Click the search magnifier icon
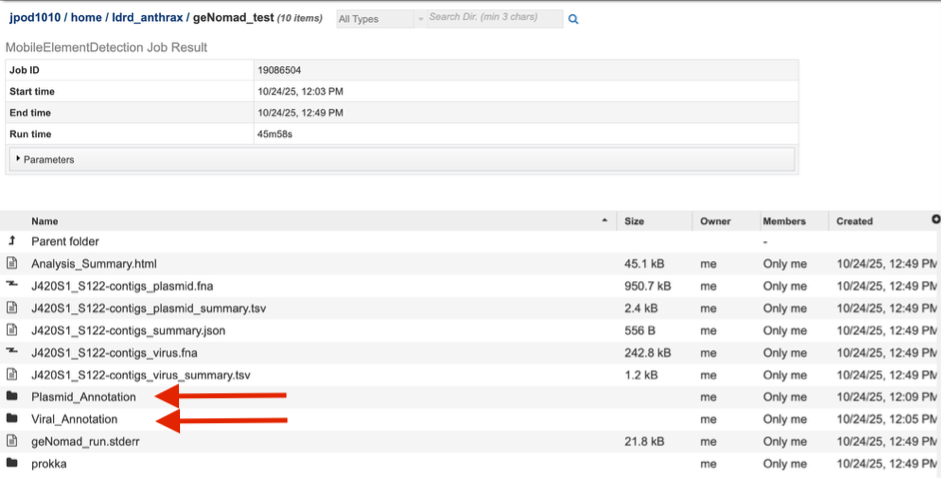 [x=573, y=19]
